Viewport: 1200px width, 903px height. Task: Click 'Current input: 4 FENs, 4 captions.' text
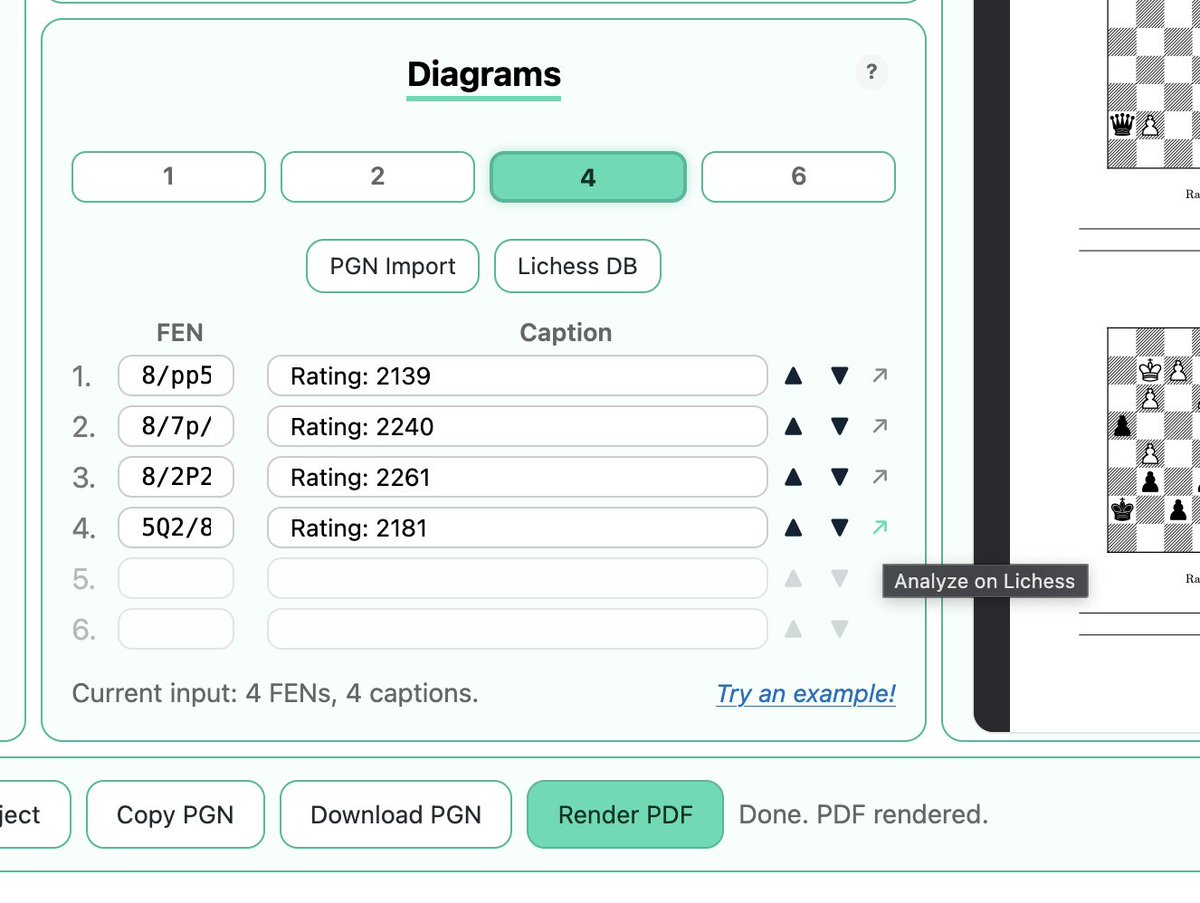point(275,693)
